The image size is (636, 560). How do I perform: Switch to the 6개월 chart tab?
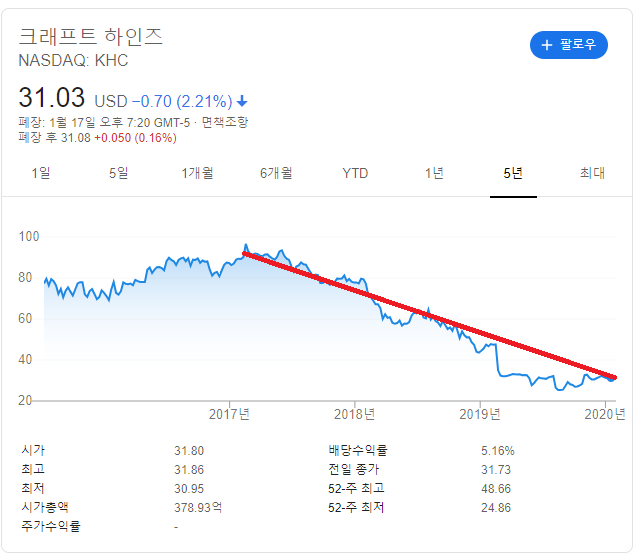pyautogui.click(x=276, y=173)
